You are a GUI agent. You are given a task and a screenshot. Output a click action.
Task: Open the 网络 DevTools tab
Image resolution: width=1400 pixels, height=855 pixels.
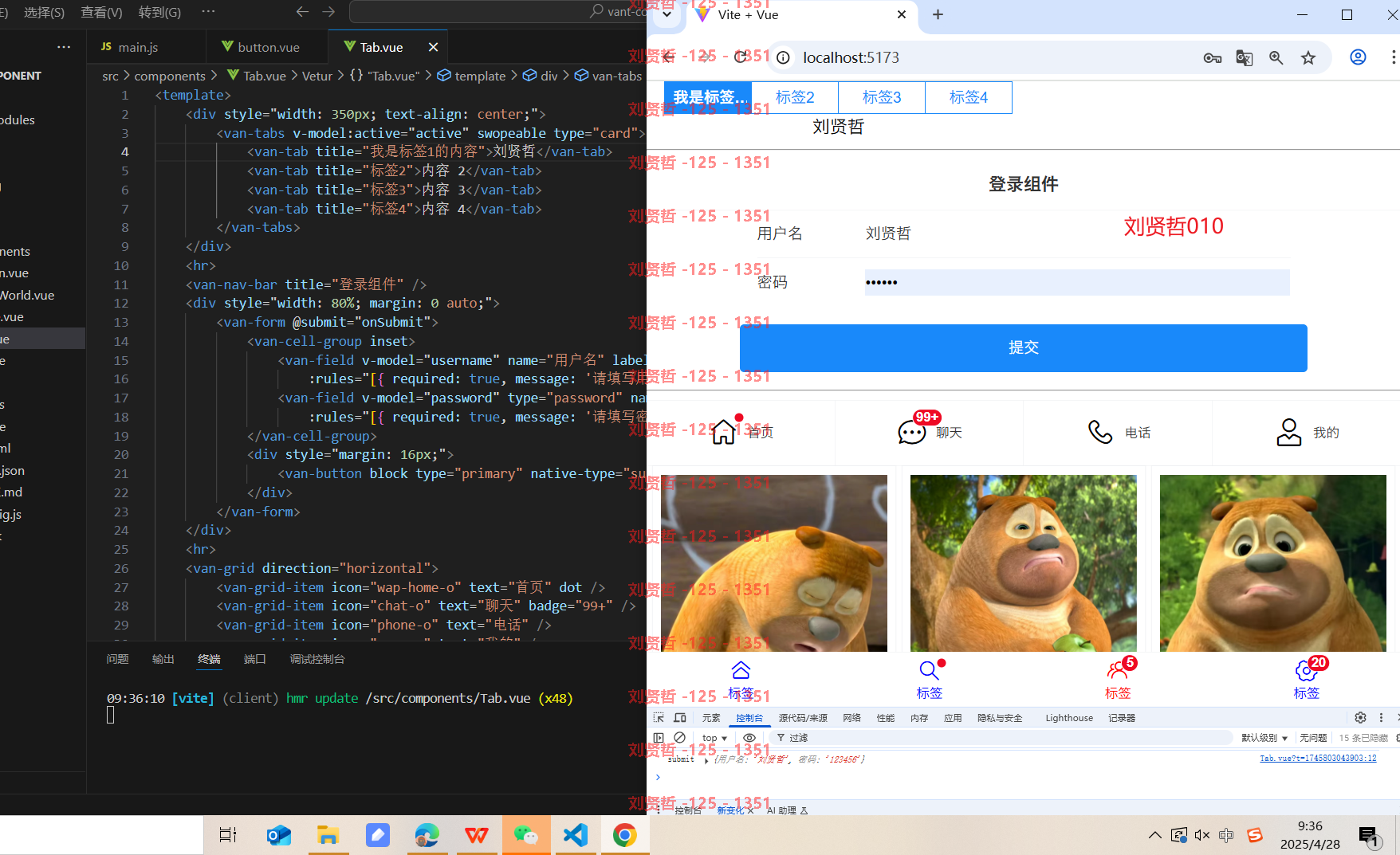click(852, 718)
